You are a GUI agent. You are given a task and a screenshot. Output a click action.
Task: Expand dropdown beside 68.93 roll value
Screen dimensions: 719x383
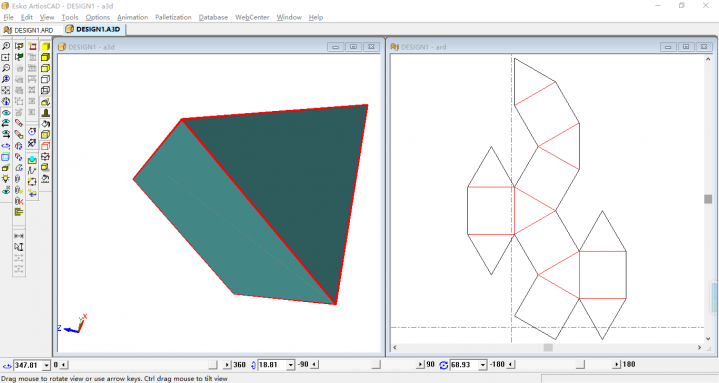pos(482,365)
